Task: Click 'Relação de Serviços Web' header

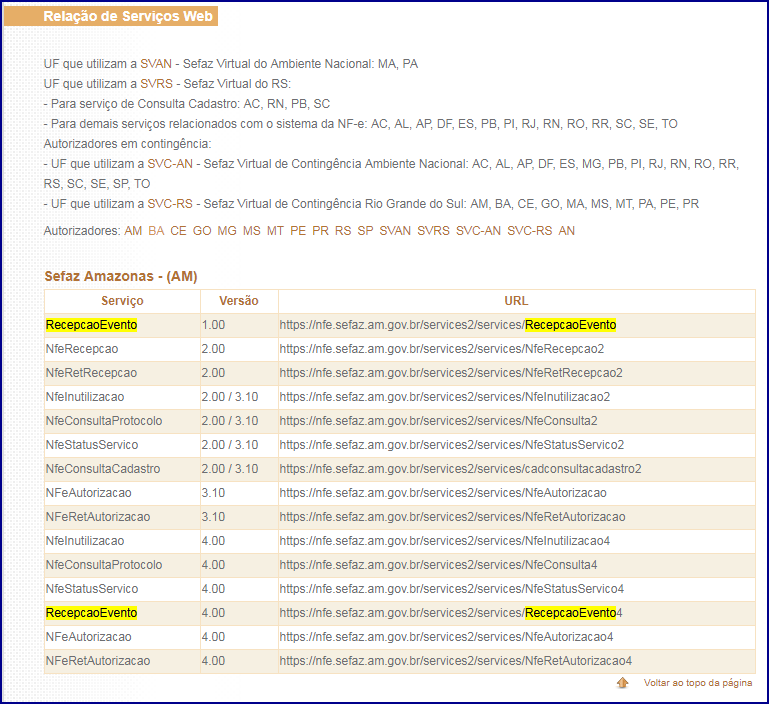Action: coord(128,16)
